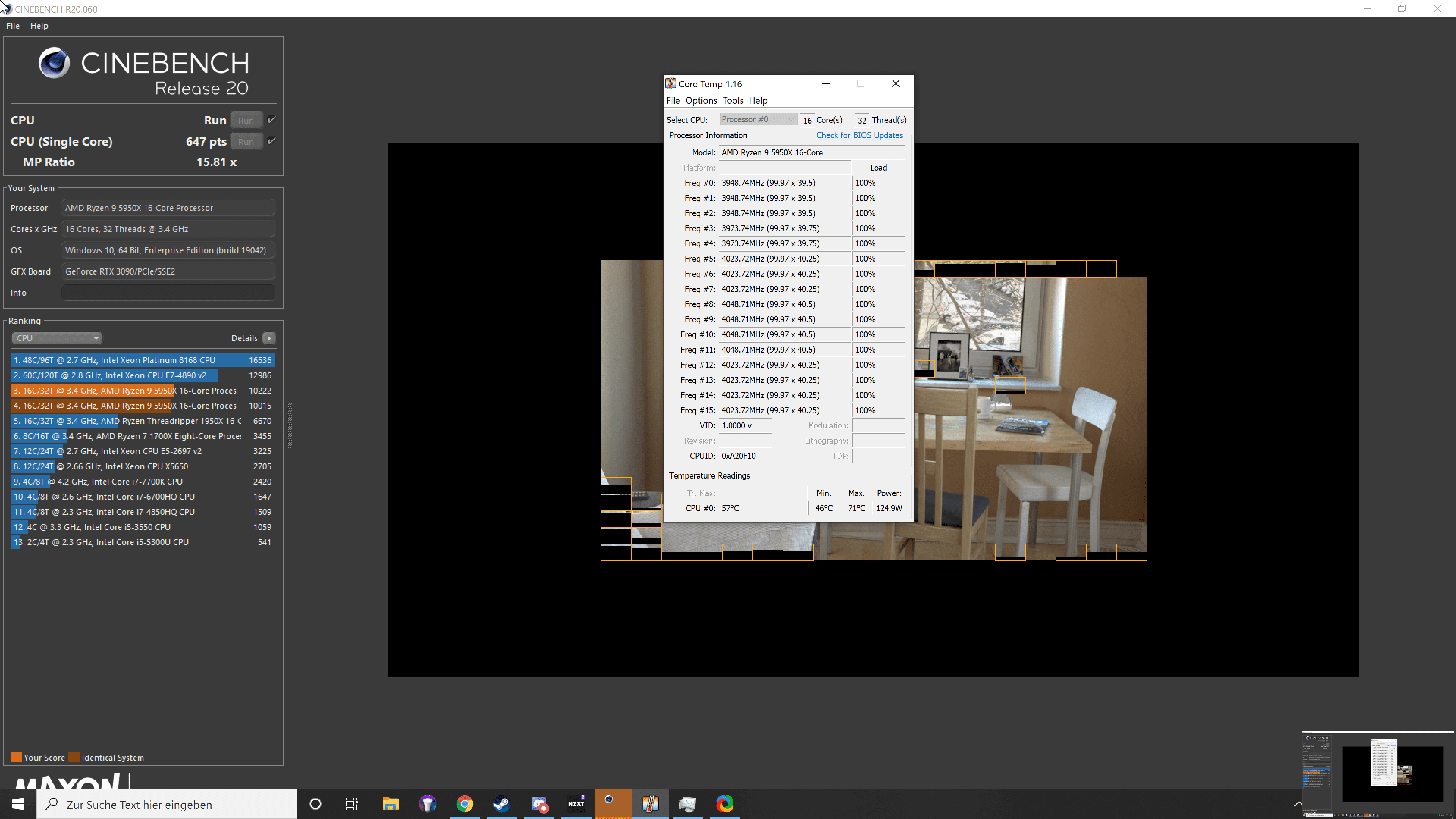Click the Identical System legend swatch
The image size is (1456, 819).
click(74, 758)
